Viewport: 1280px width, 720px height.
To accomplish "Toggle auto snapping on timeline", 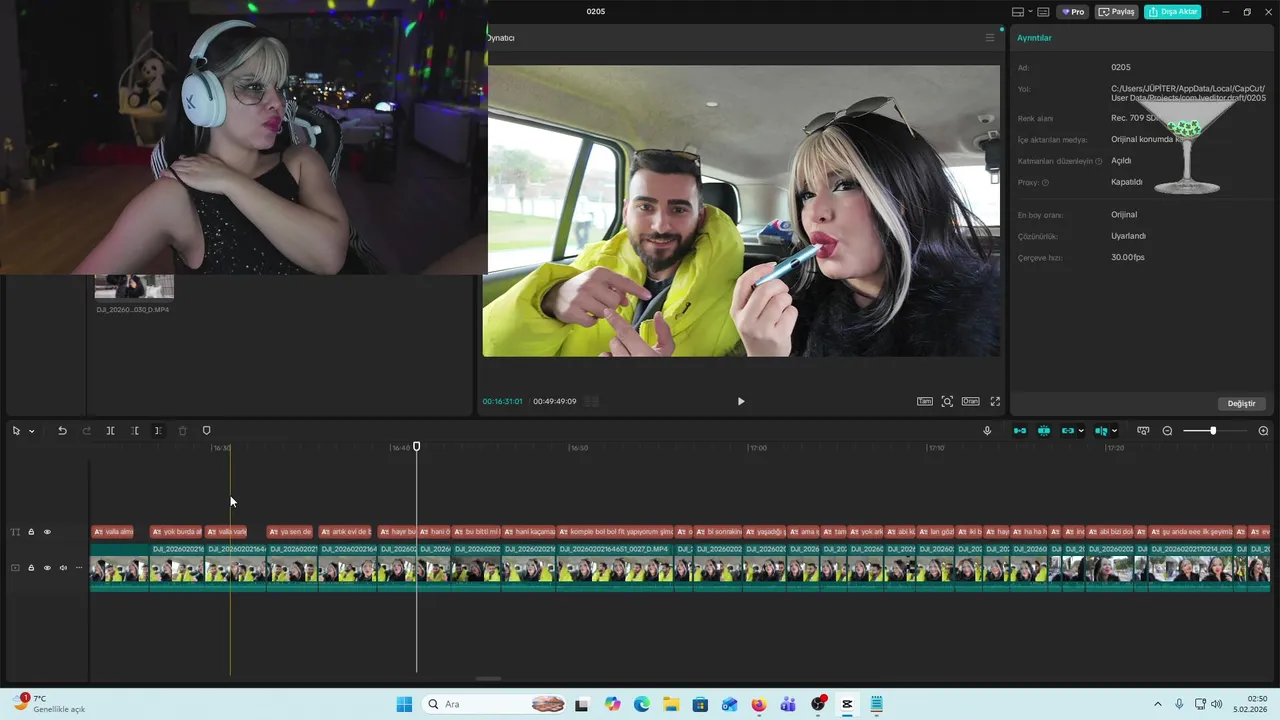I will pos(1044,431).
